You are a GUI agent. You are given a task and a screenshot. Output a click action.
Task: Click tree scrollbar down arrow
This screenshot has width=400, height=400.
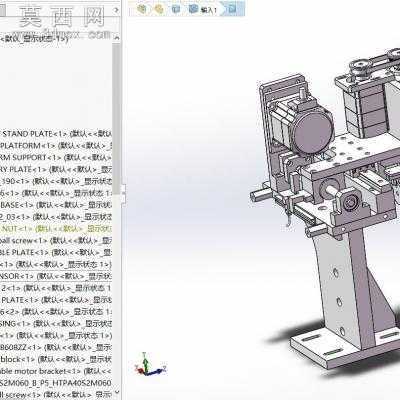(x=116, y=392)
